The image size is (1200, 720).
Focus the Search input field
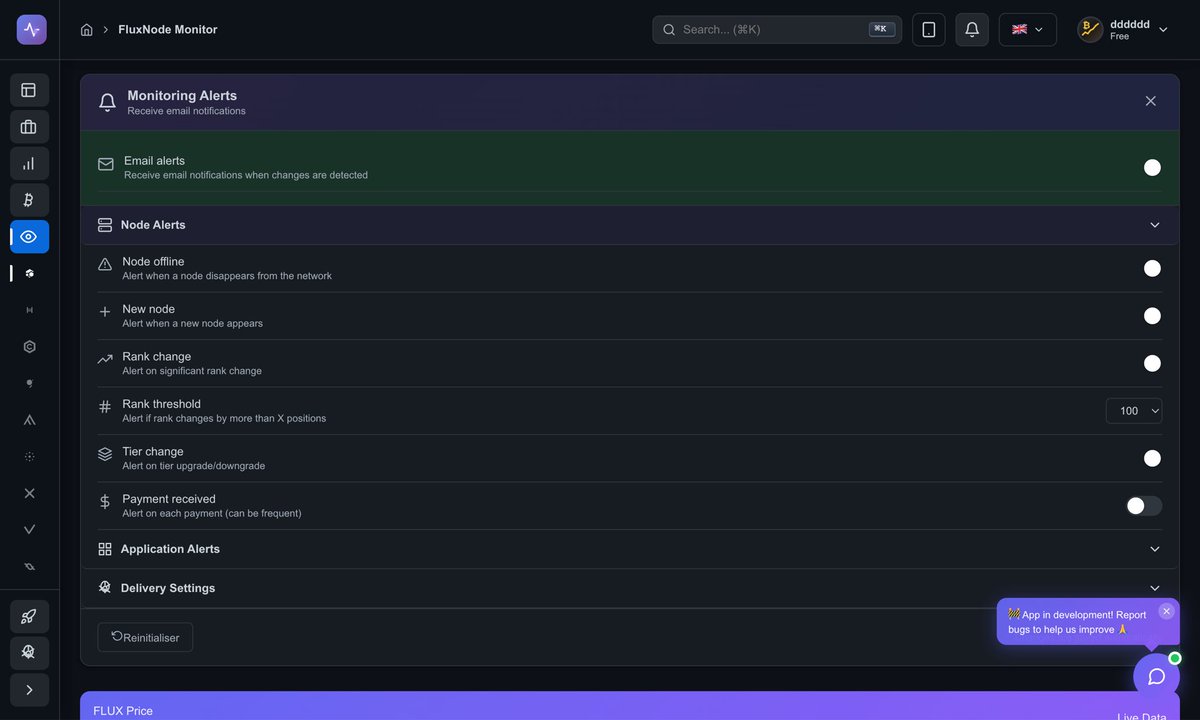777,29
